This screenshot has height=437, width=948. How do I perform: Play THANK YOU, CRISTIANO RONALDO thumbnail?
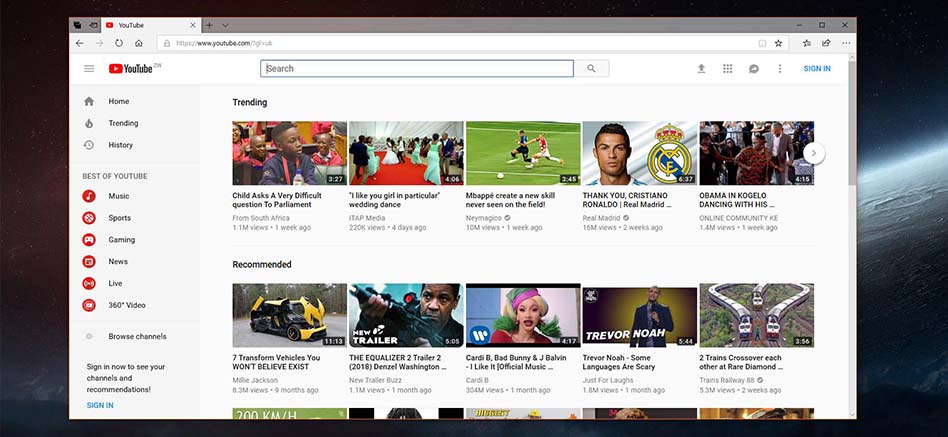click(640, 153)
